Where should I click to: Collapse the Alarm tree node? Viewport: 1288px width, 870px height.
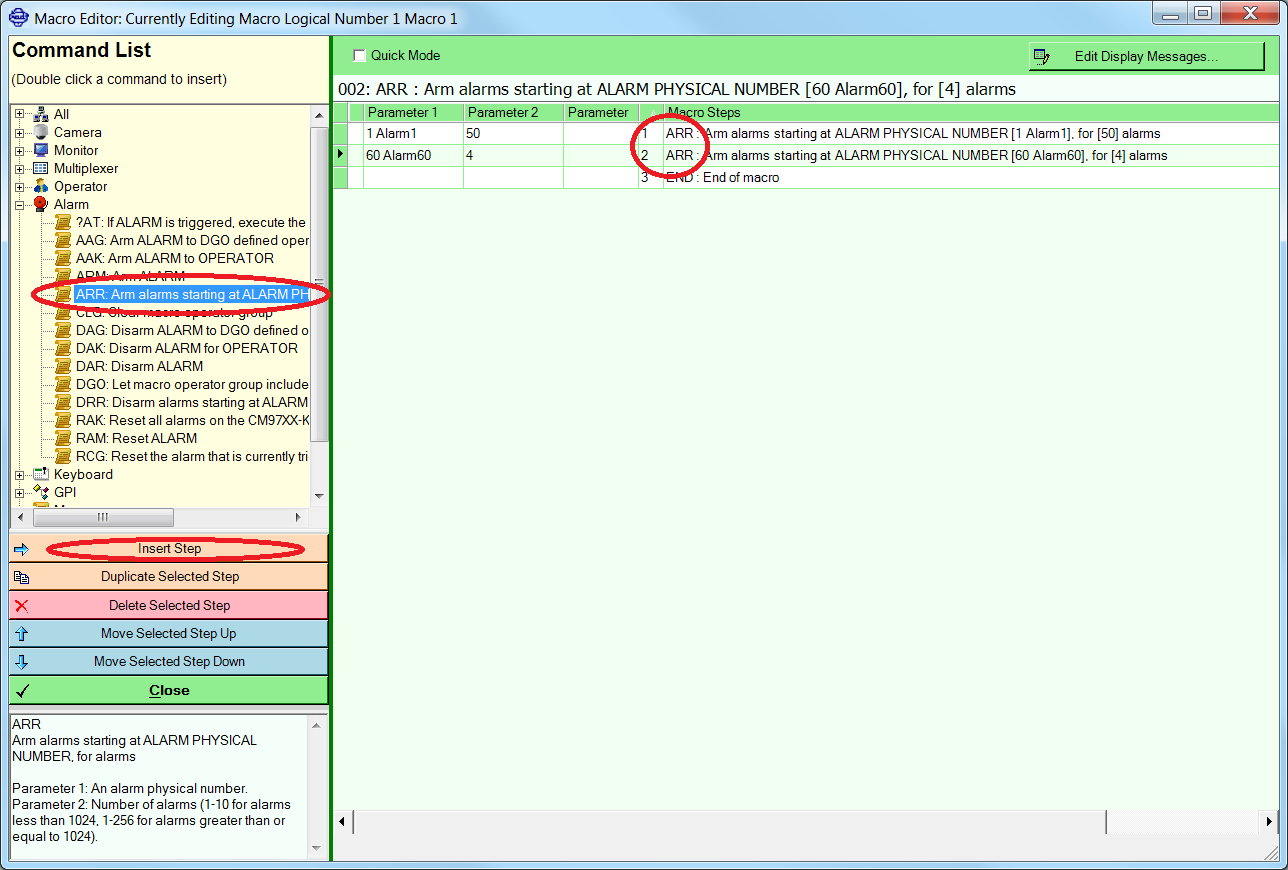click(20, 204)
